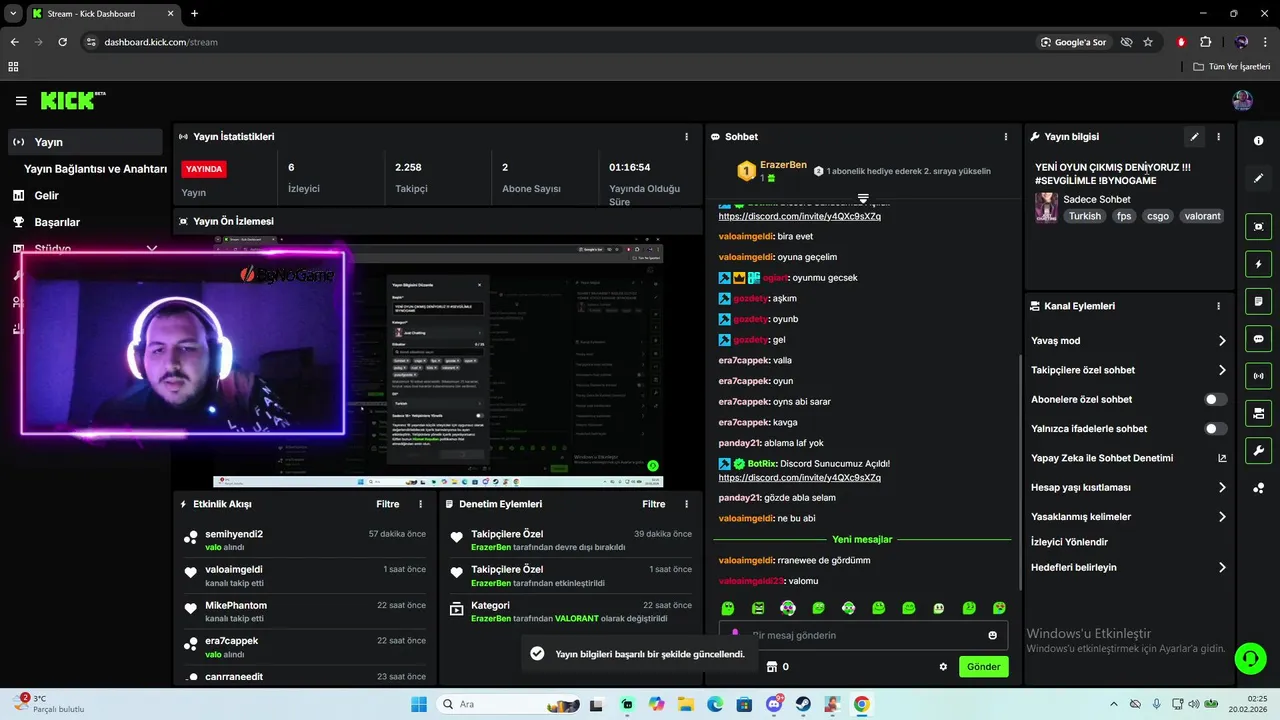
Task: Click the info icon in right sidebar
Action: pos(1259,141)
